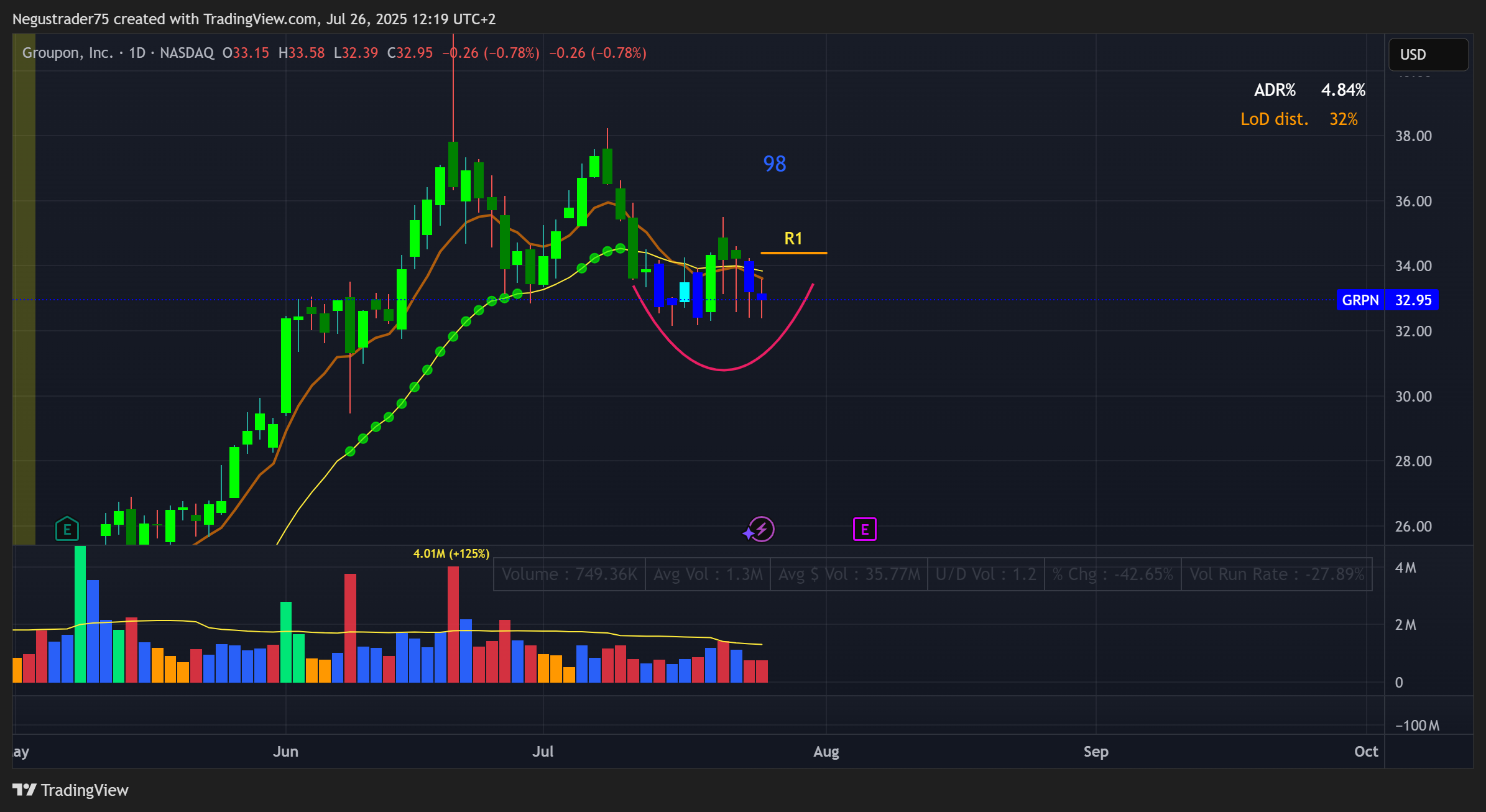Click the red 4.01M volume spike bar
Viewport: 1486px width, 812px height.
coord(453,624)
